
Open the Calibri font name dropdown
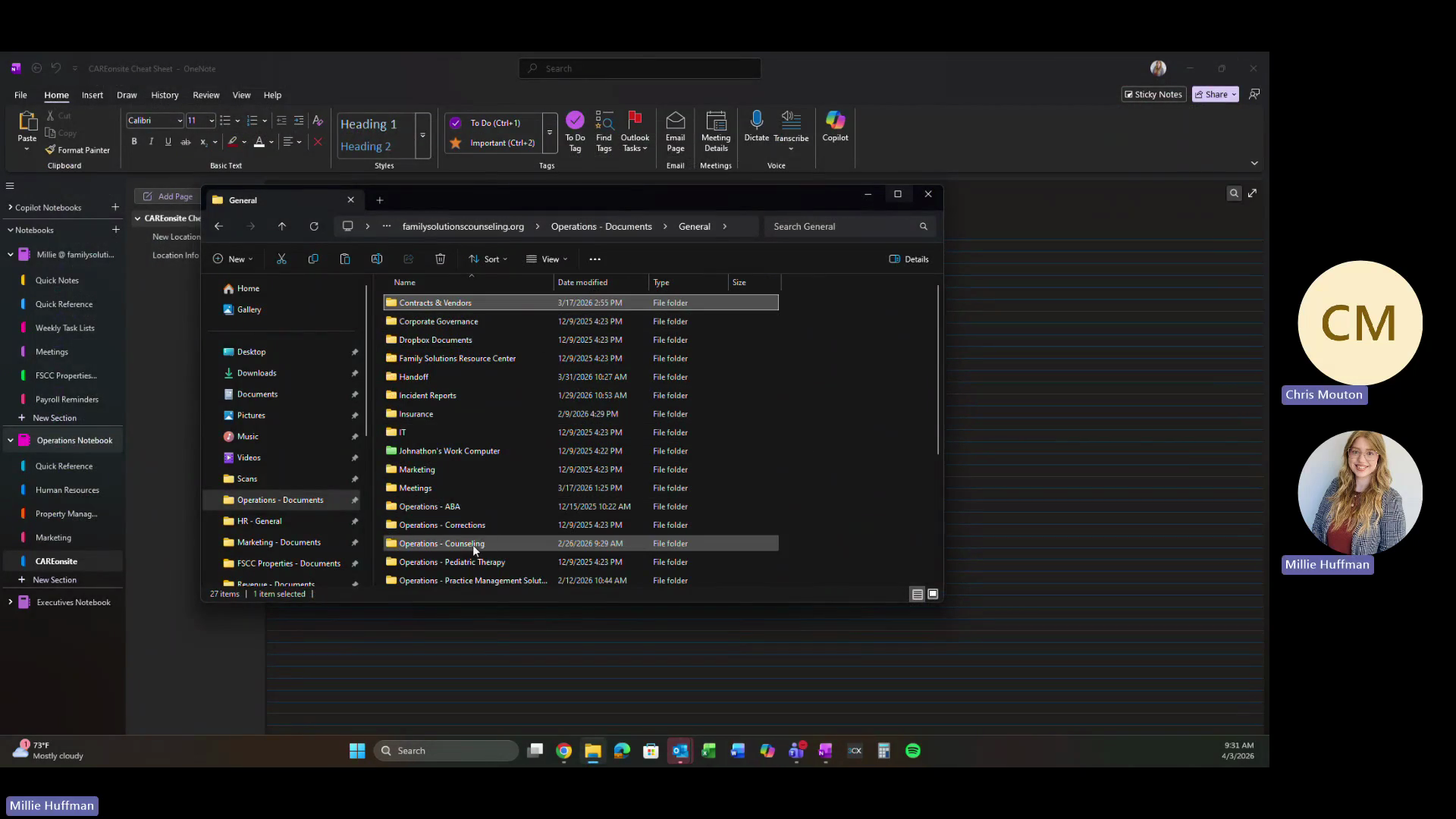180,121
